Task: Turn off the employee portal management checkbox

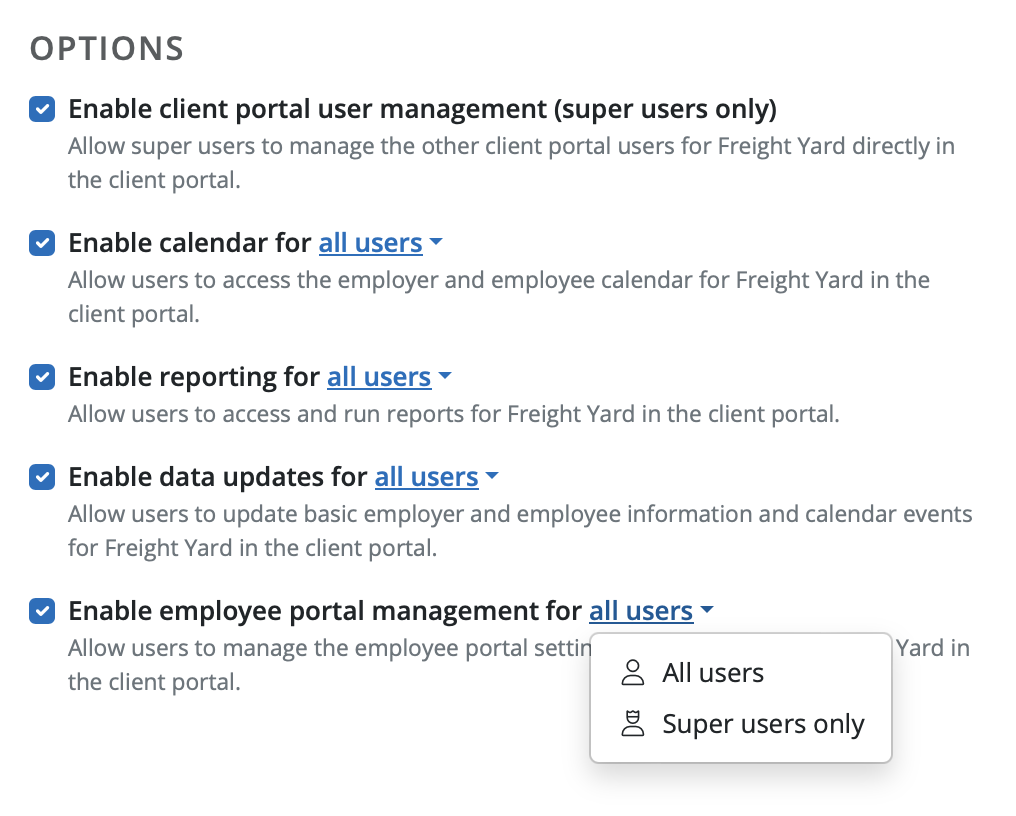Action: [x=42, y=610]
